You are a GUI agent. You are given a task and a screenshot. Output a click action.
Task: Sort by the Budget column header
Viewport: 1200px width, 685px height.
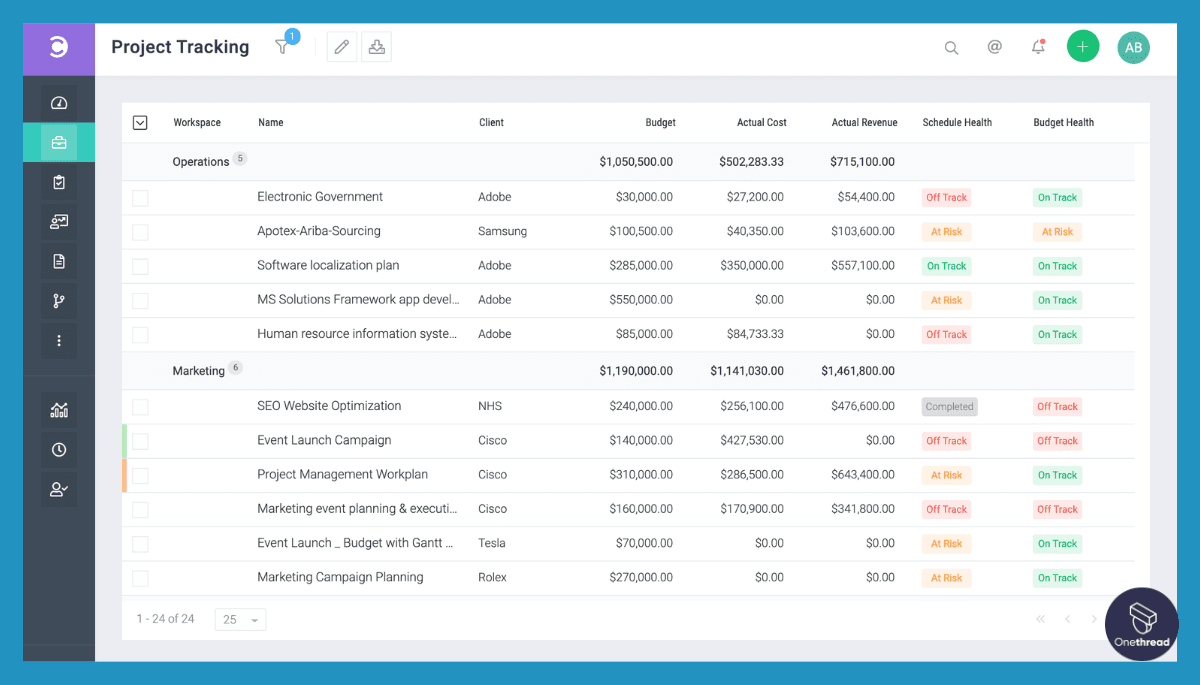point(660,123)
